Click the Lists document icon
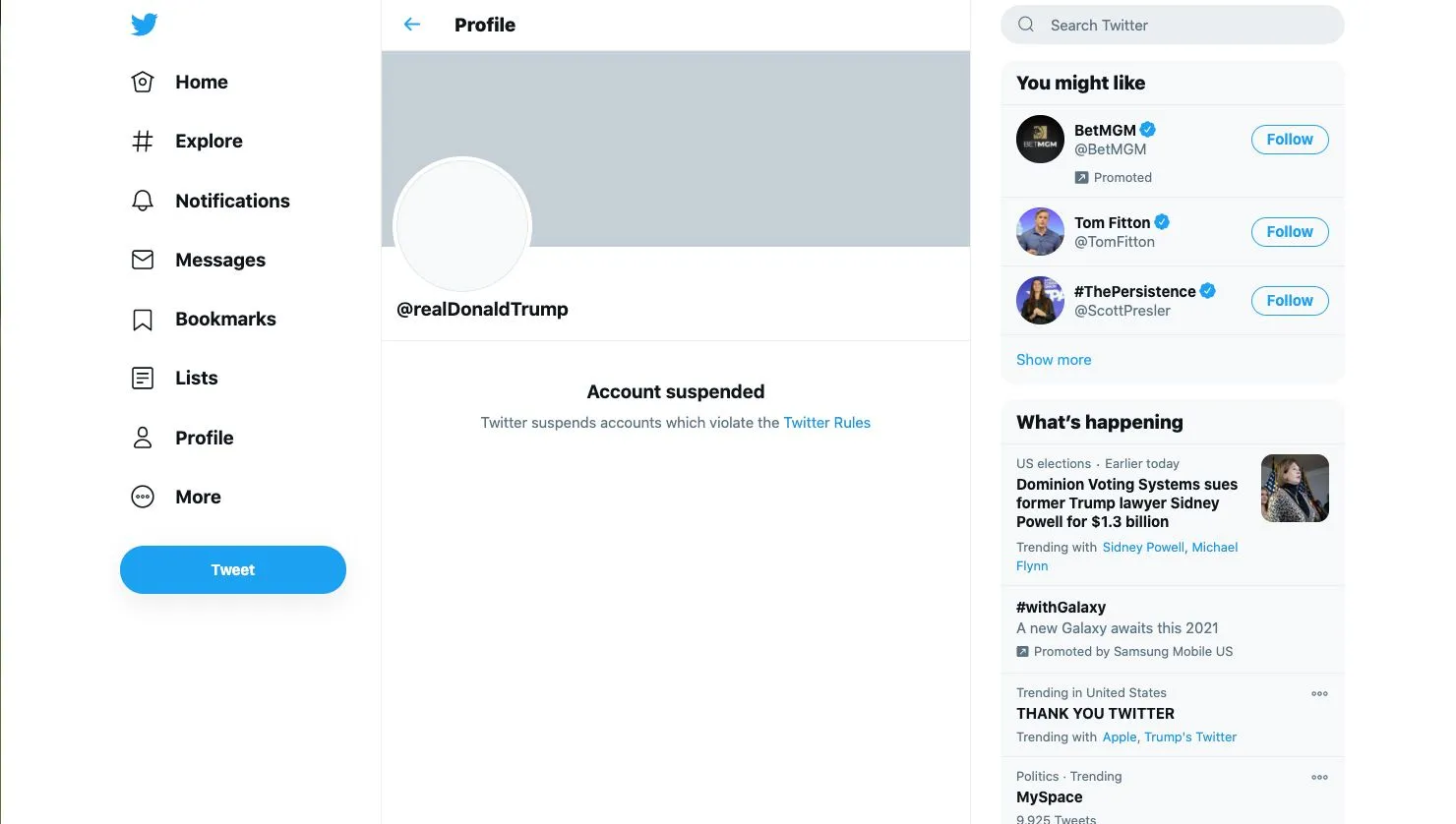This screenshot has width=1456, height=824. click(143, 379)
